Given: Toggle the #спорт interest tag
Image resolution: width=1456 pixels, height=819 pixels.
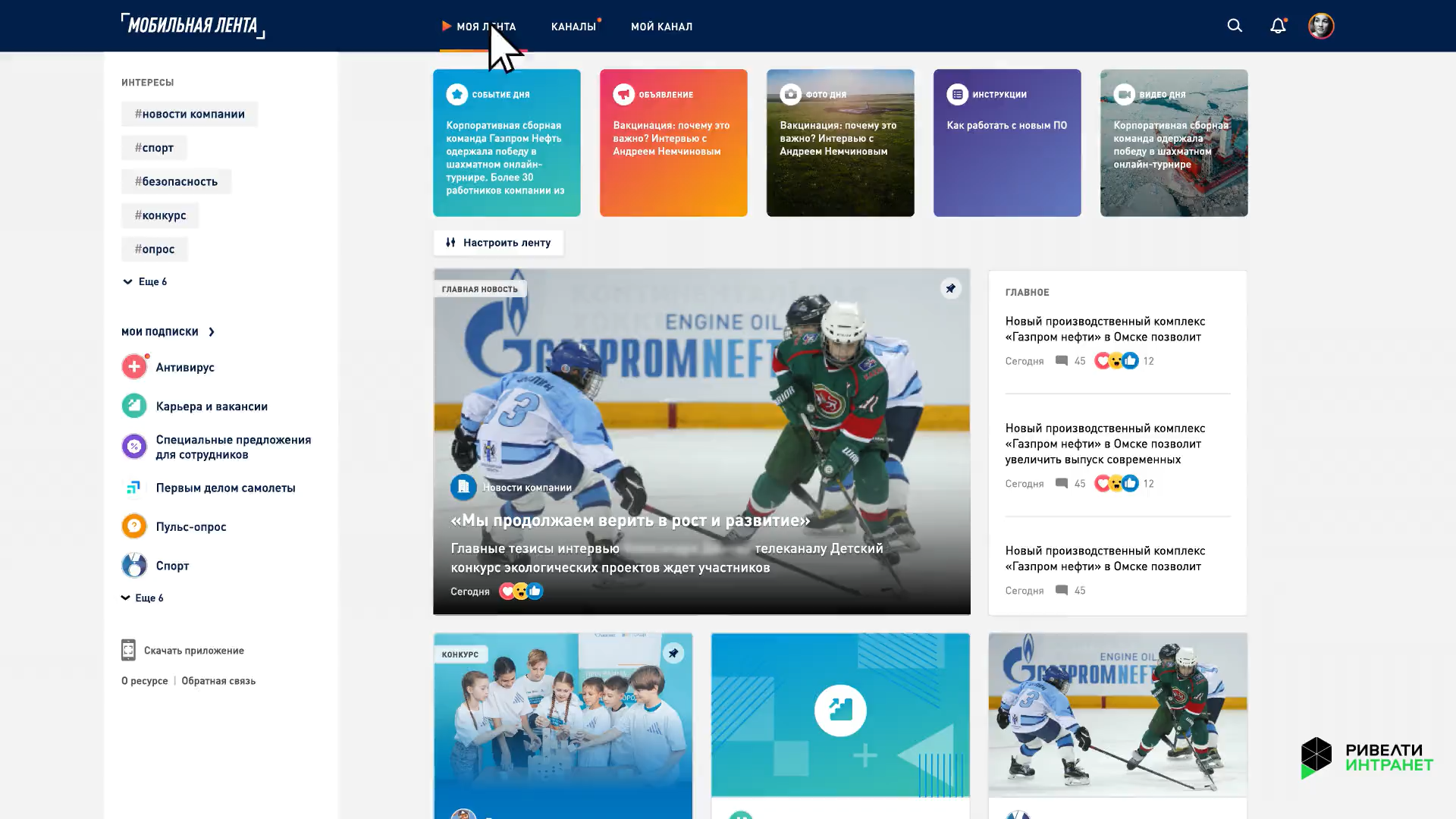Looking at the screenshot, I should click(x=154, y=148).
